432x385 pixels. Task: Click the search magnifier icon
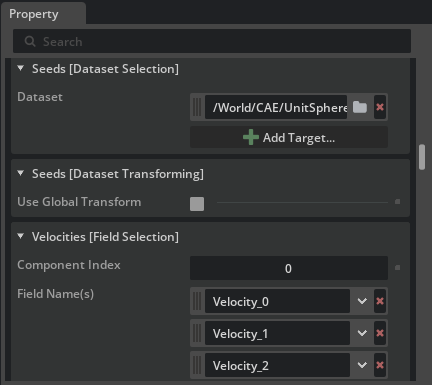coord(30,41)
